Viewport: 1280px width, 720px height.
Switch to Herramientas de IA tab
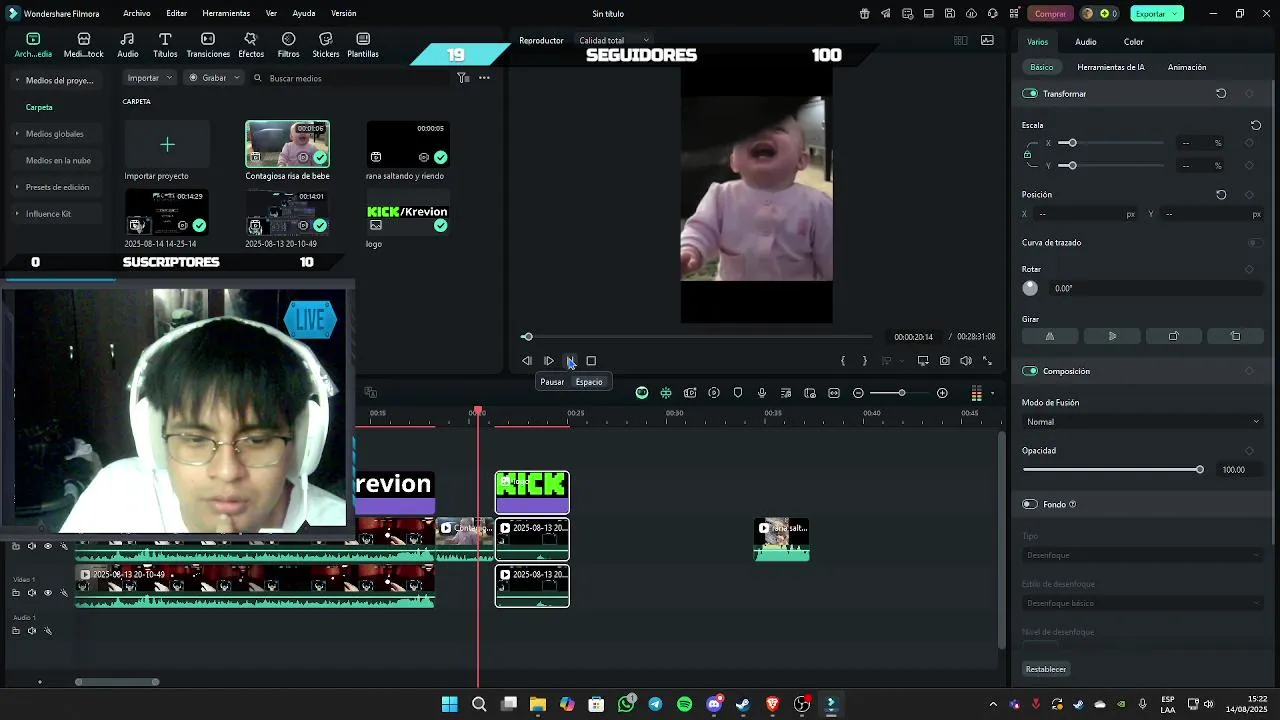1111,67
